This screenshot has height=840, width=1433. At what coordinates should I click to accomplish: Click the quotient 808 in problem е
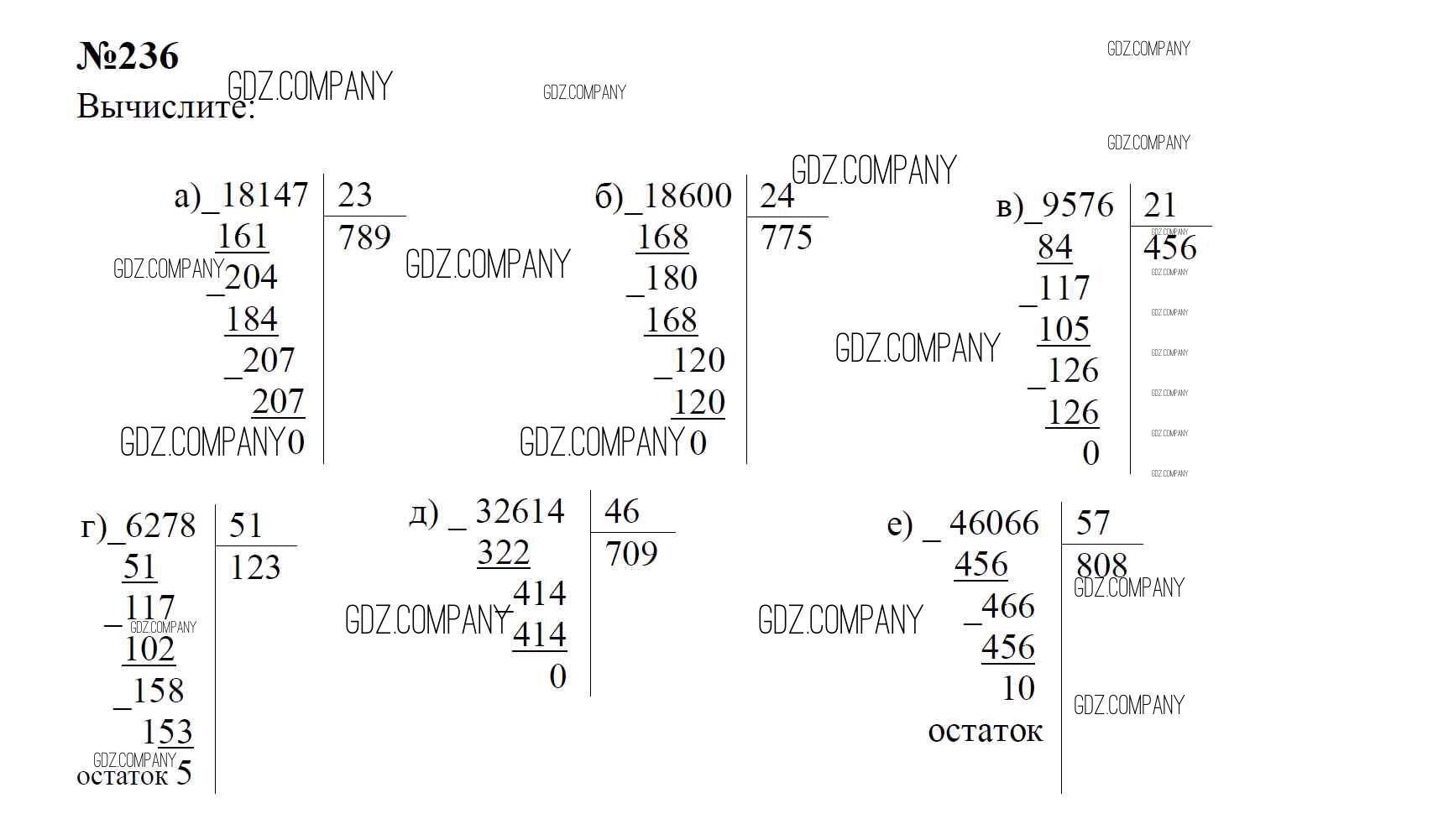pyautogui.click(x=1102, y=566)
